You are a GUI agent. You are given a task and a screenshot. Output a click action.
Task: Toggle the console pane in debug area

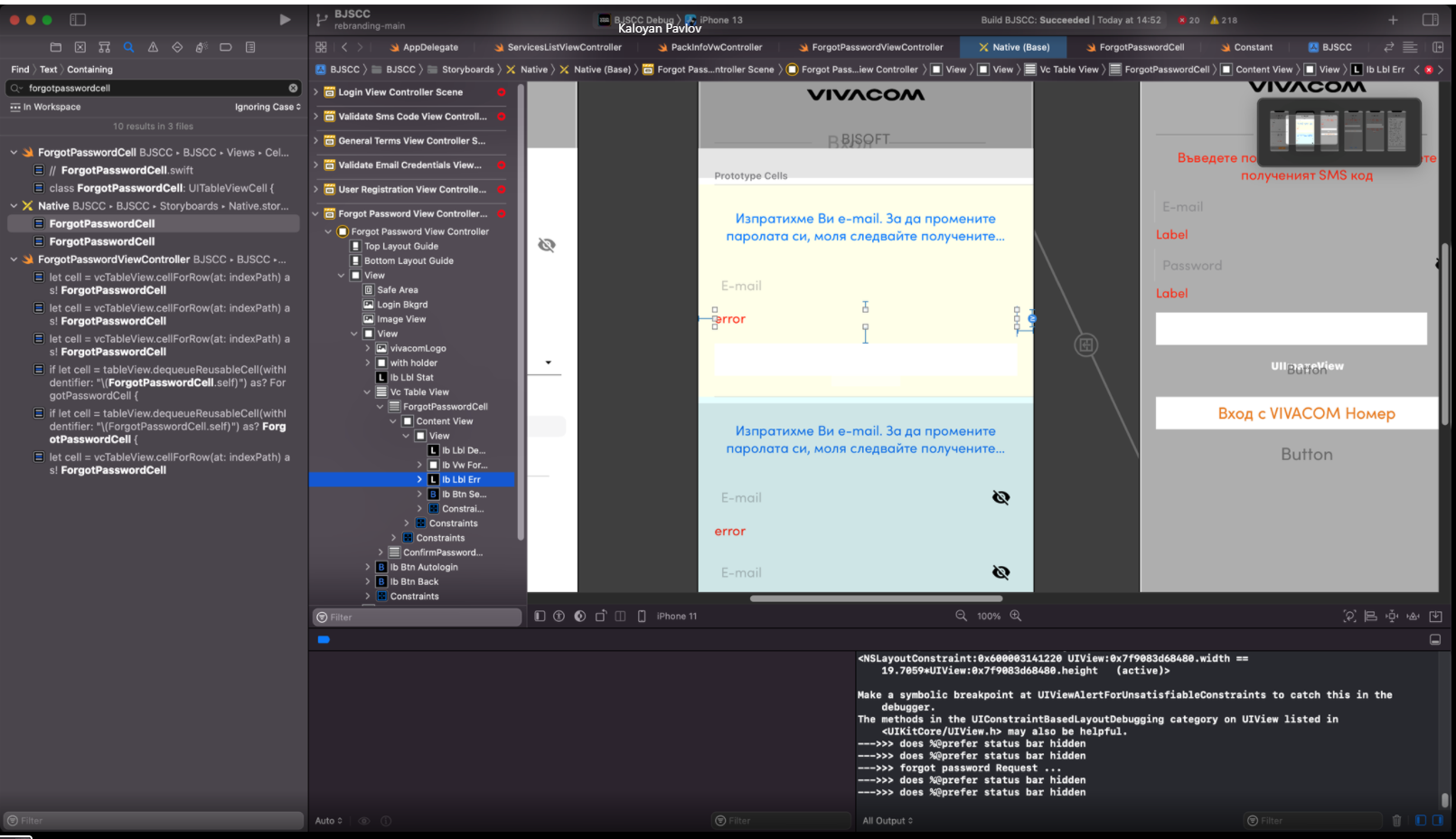point(1438,821)
